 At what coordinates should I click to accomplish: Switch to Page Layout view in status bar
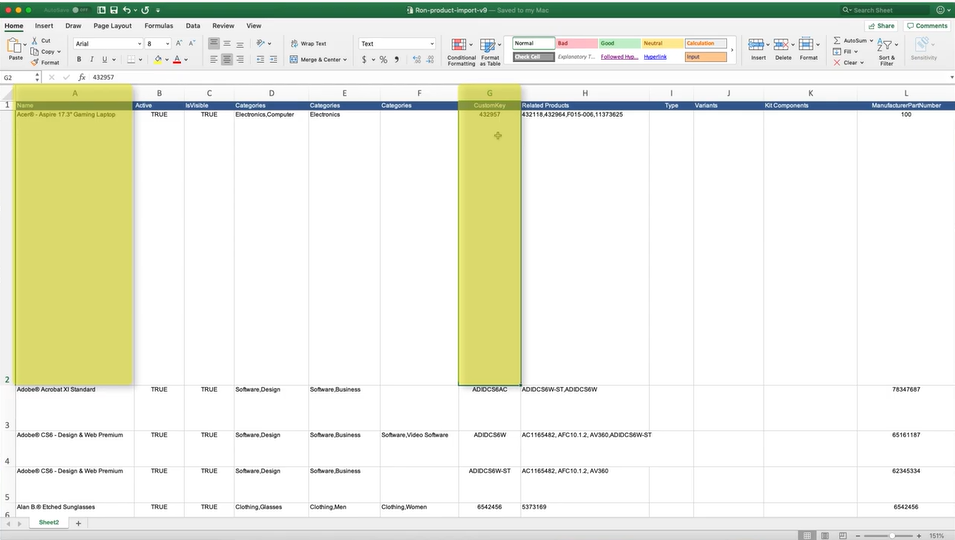pos(825,535)
